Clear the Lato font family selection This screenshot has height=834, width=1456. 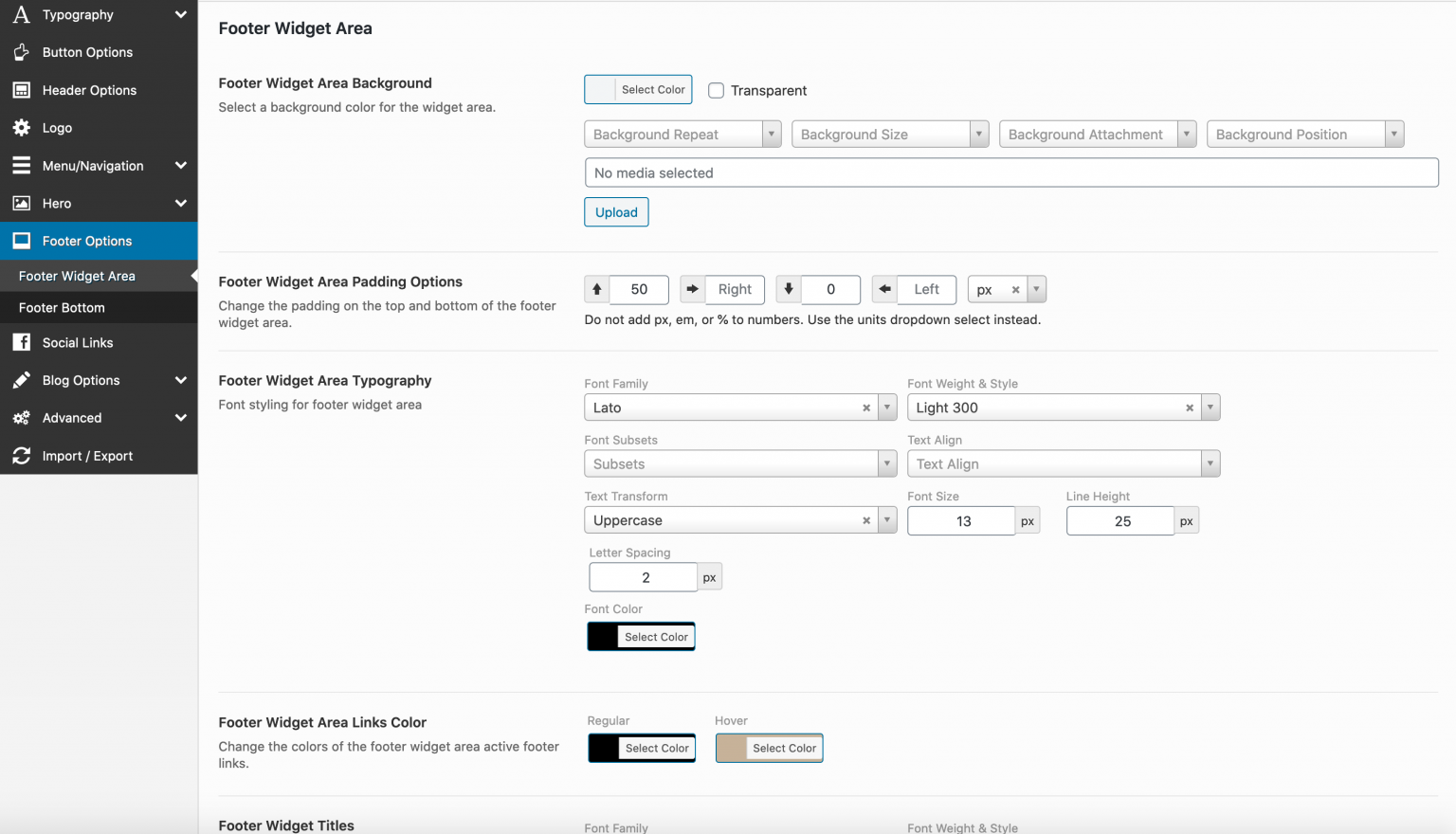(x=865, y=408)
